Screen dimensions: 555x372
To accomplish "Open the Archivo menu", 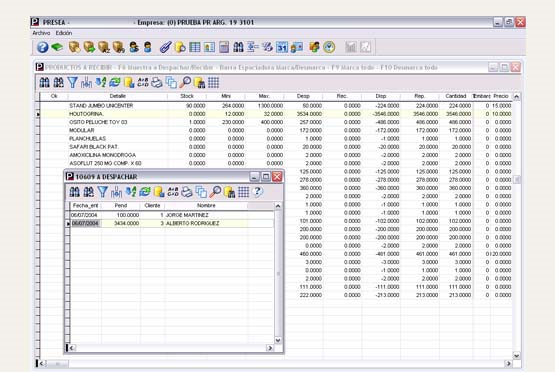I will coord(41,33).
